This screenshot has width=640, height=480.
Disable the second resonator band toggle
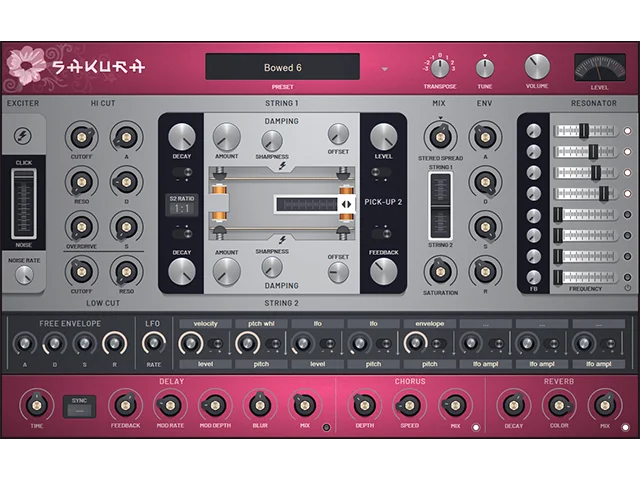(627, 152)
